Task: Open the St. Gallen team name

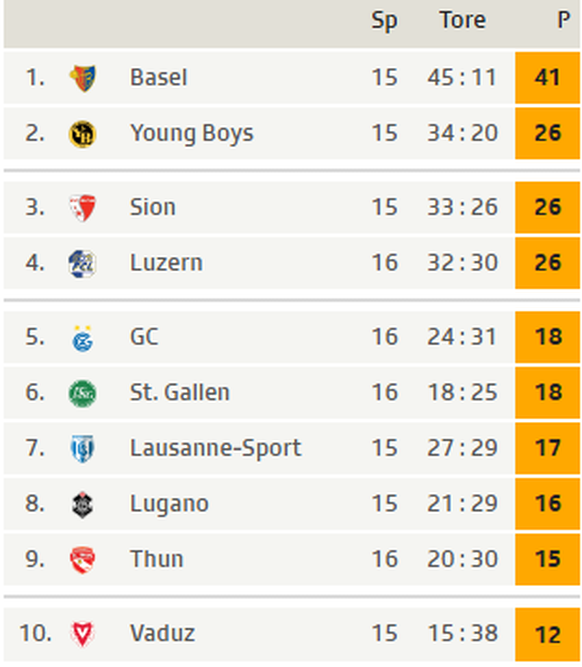Action: 180,392
